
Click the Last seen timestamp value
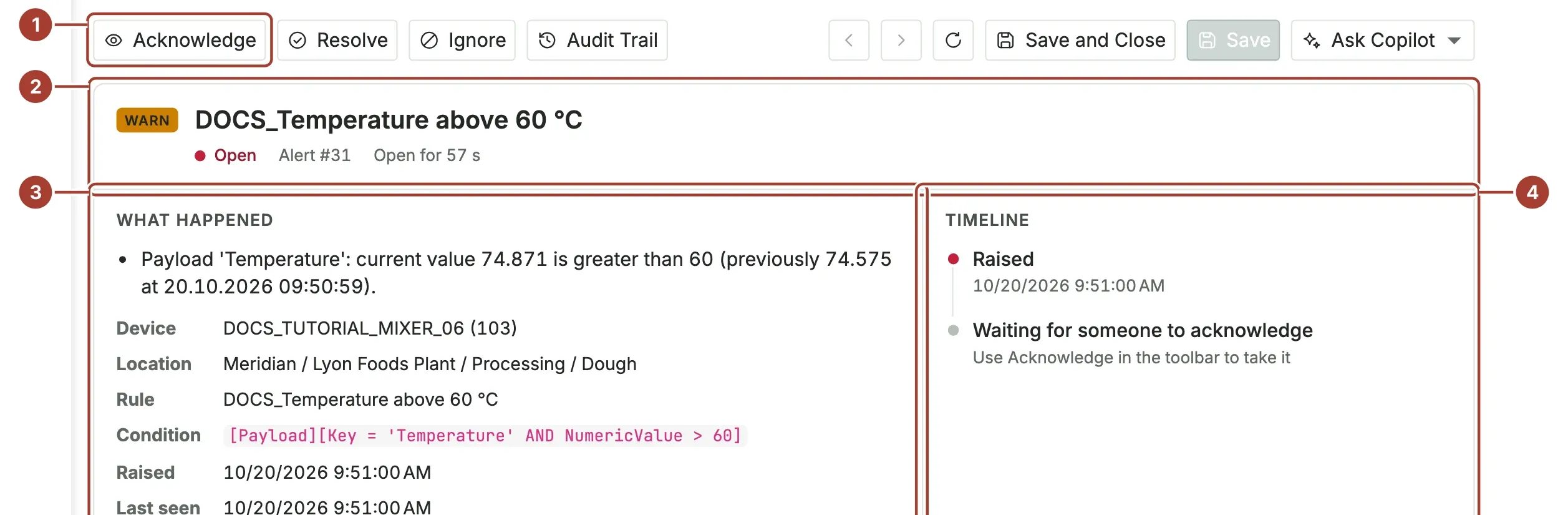point(327,507)
